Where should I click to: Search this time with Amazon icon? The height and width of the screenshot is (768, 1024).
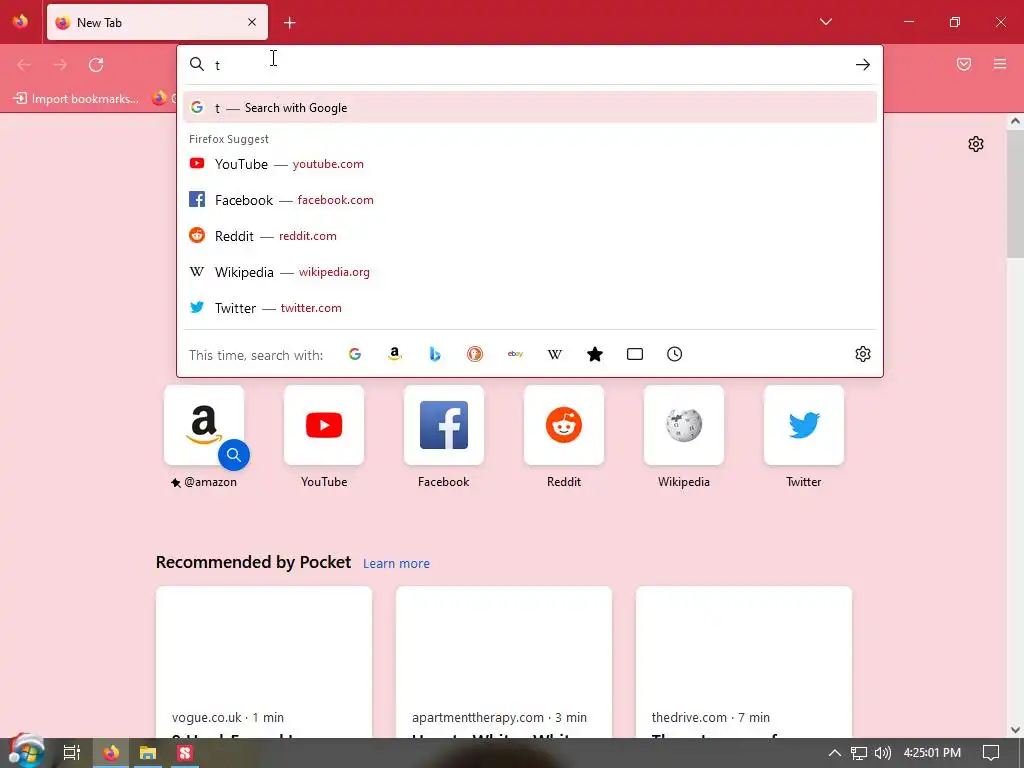coord(394,354)
